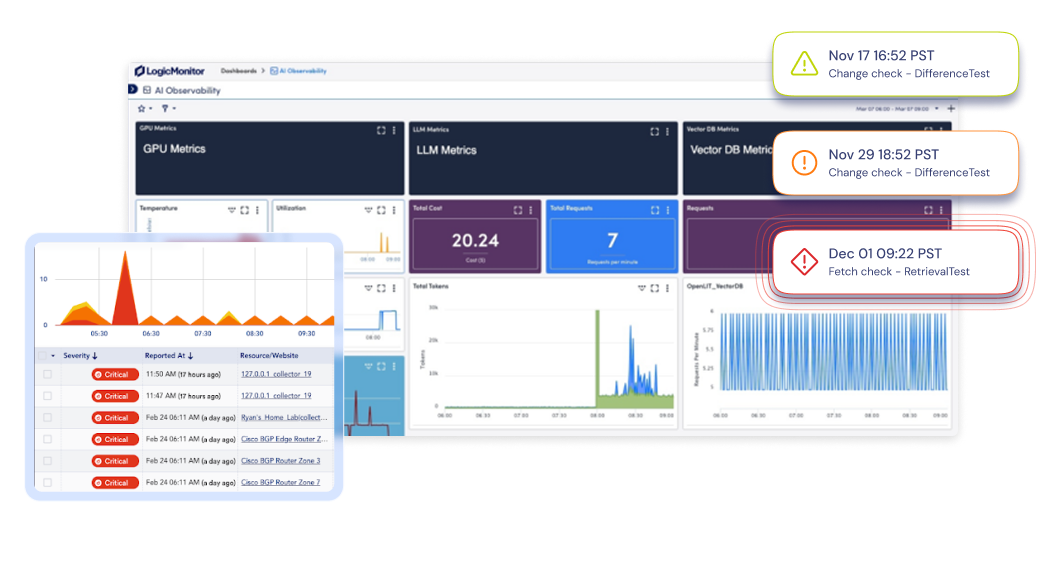
Task: Open 127.0.0.1_collector_19 link in 11:47 AM row
Action: click(x=276, y=396)
